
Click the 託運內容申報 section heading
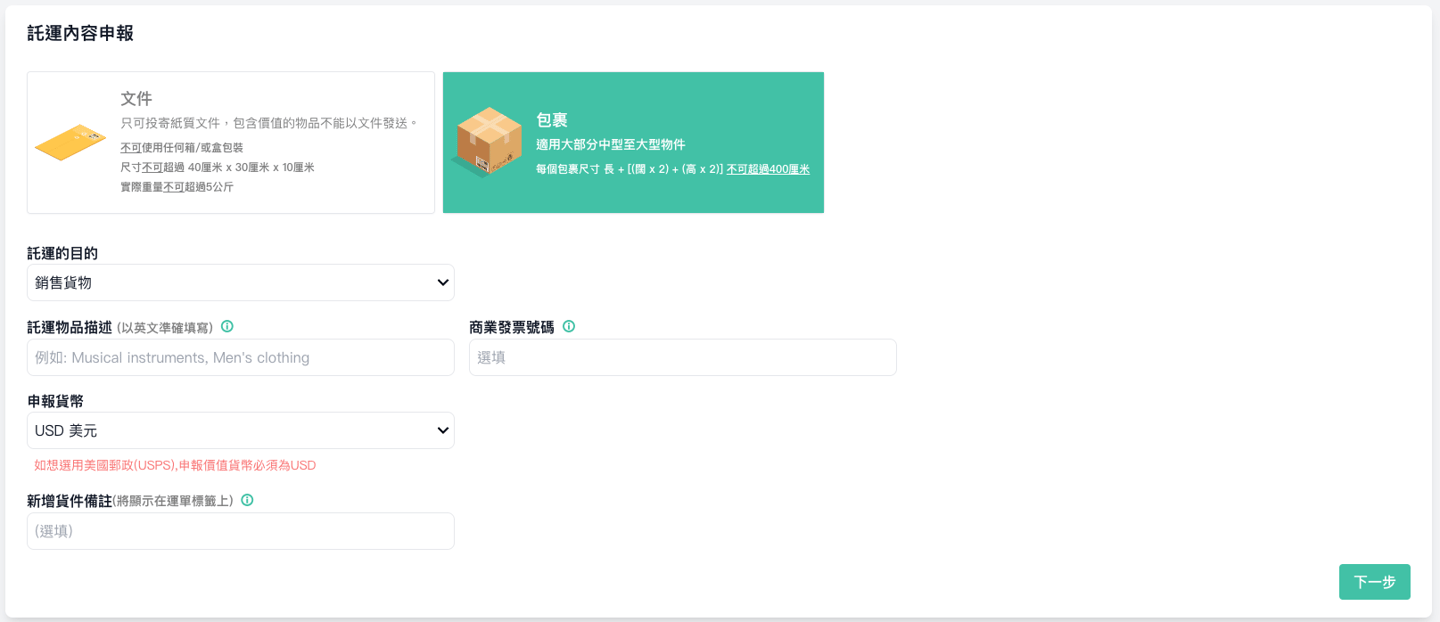click(80, 33)
